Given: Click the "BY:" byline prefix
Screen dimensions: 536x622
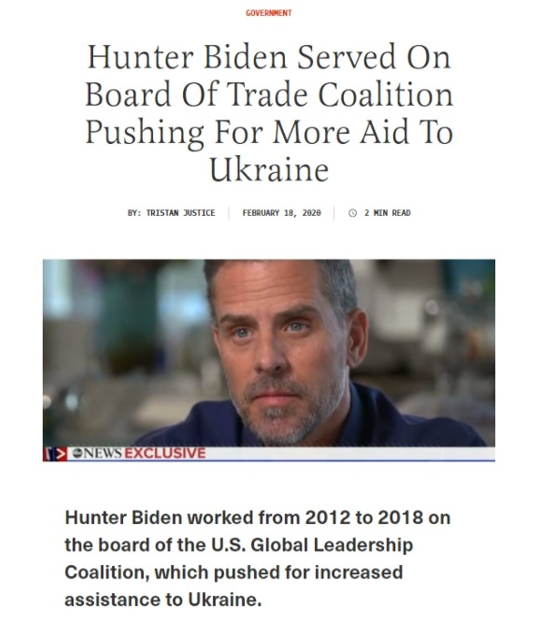Looking at the screenshot, I should [x=134, y=213].
